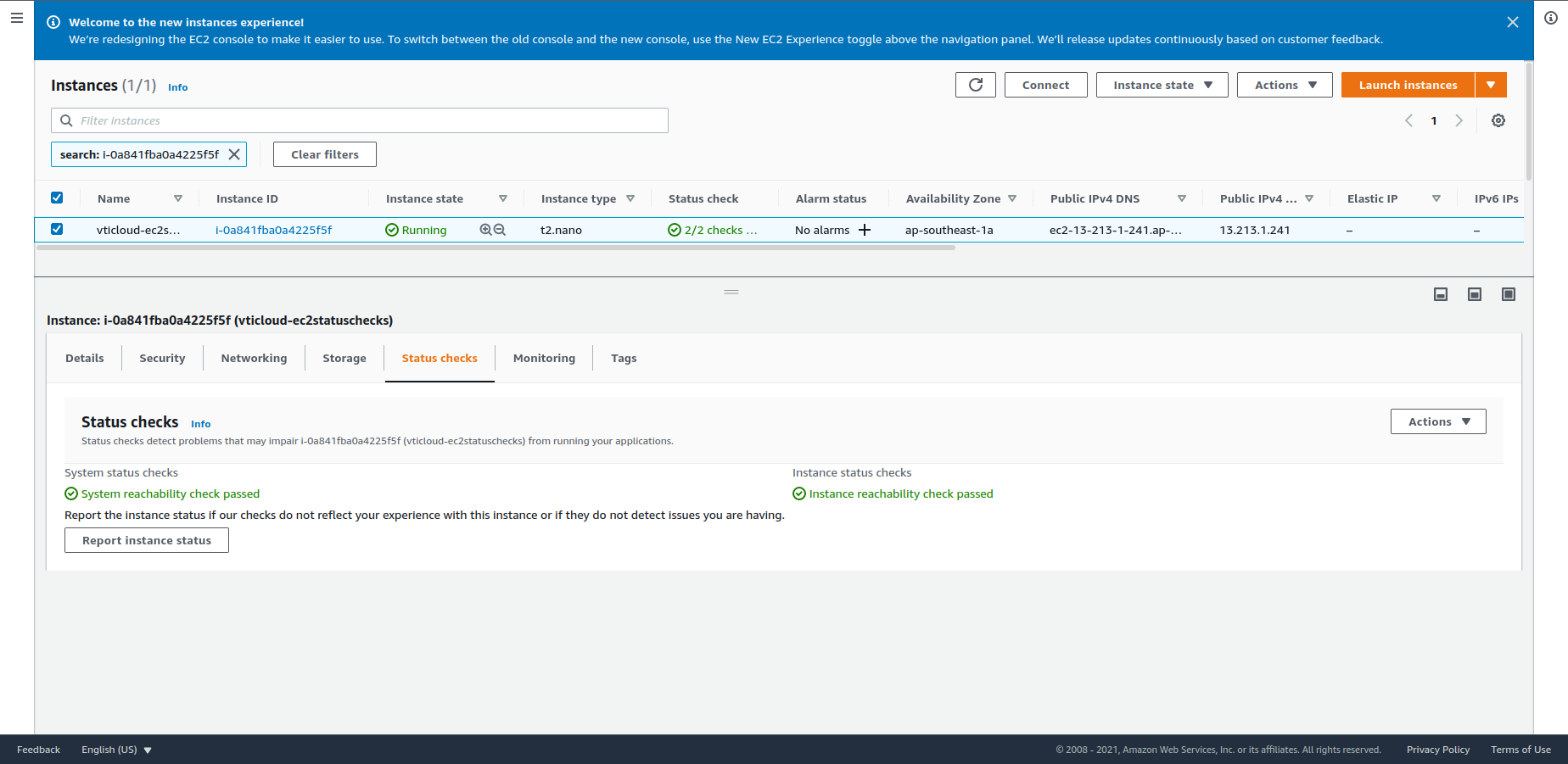This screenshot has height=764, width=1568.
Task: Sort by Public IPv4 address column arrow
Action: 1309,198
